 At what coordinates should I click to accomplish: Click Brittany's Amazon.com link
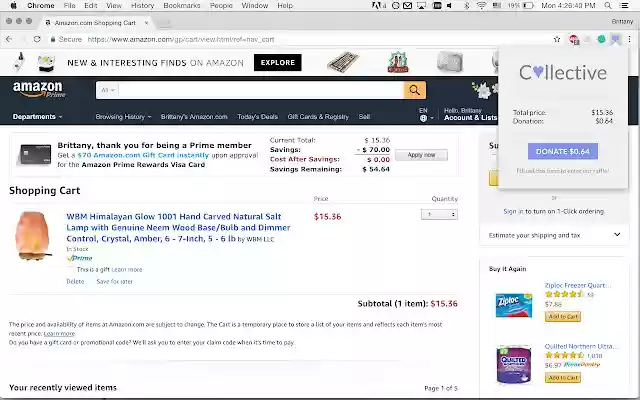tap(194, 117)
